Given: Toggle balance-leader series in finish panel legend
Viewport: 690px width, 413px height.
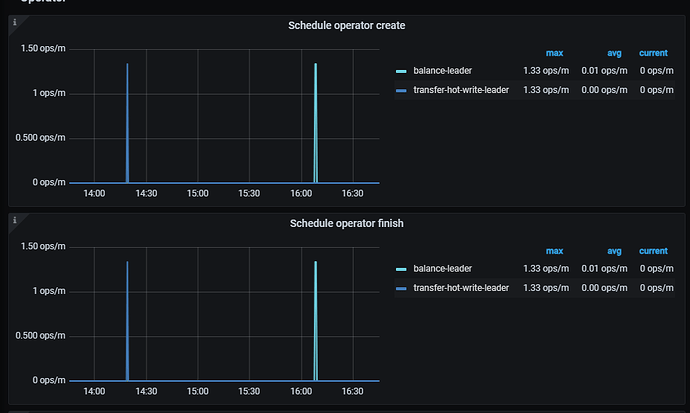Looking at the screenshot, I should point(442,269).
